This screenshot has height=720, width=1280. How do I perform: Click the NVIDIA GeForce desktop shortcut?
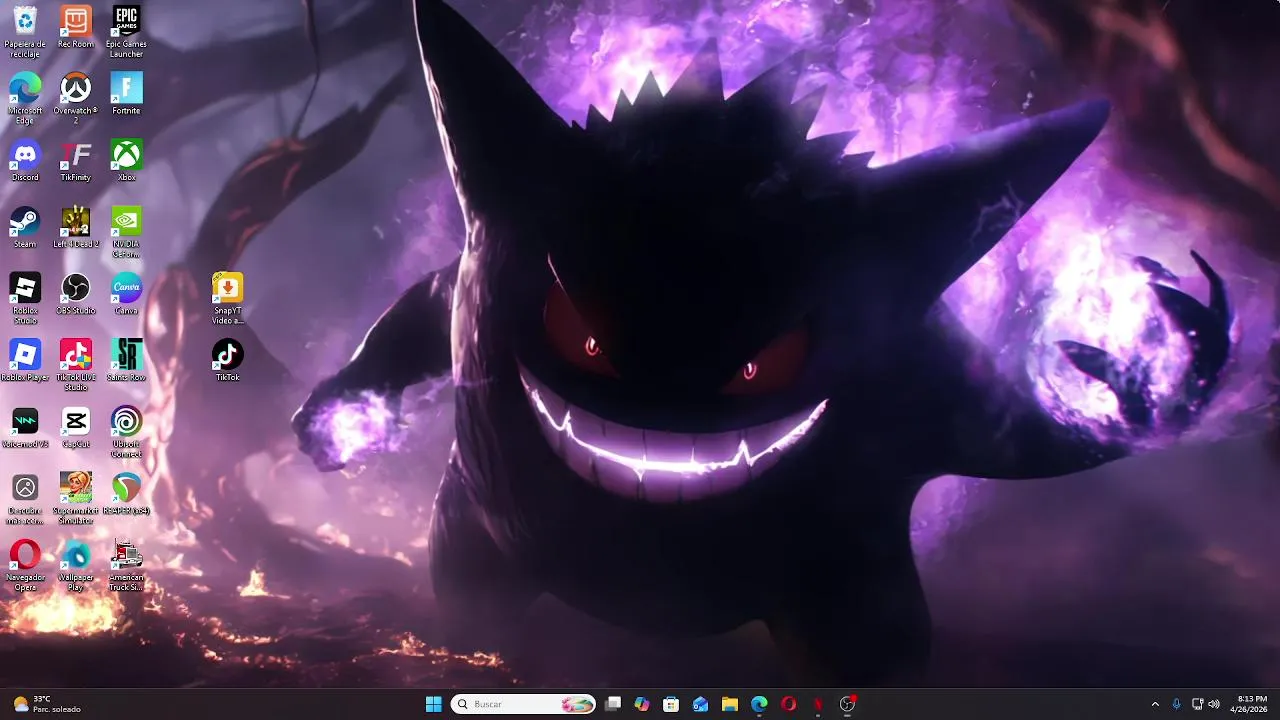pyautogui.click(x=126, y=231)
